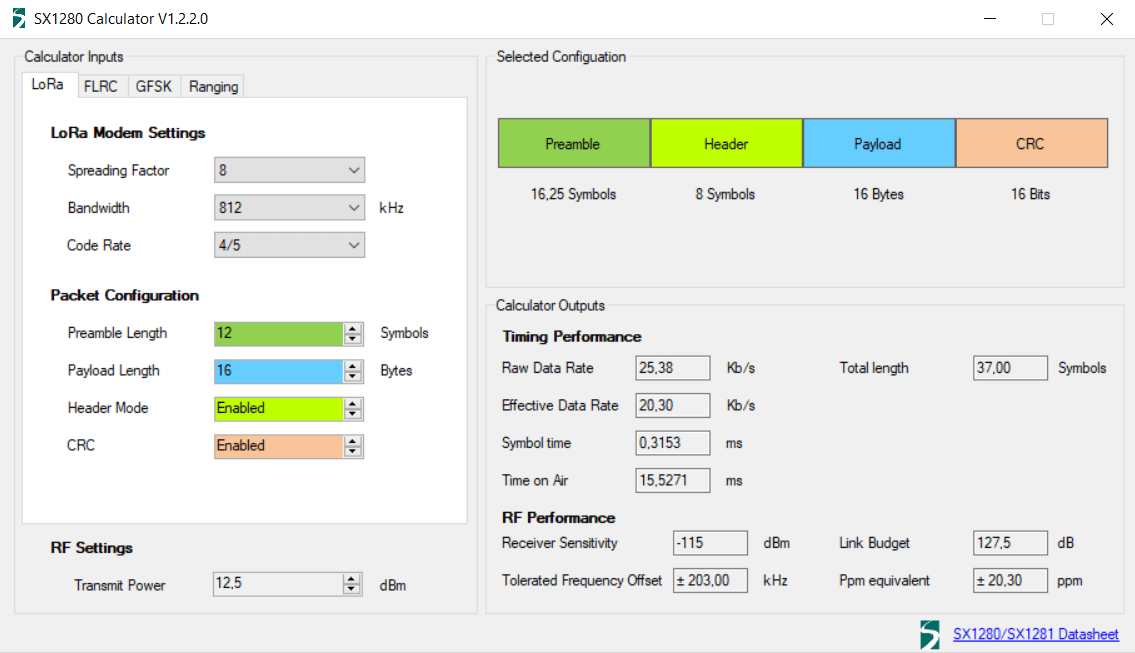Viewport: 1135px width, 653px height.
Task: Select the Receiver Sensitivity output field
Action: coord(710,543)
